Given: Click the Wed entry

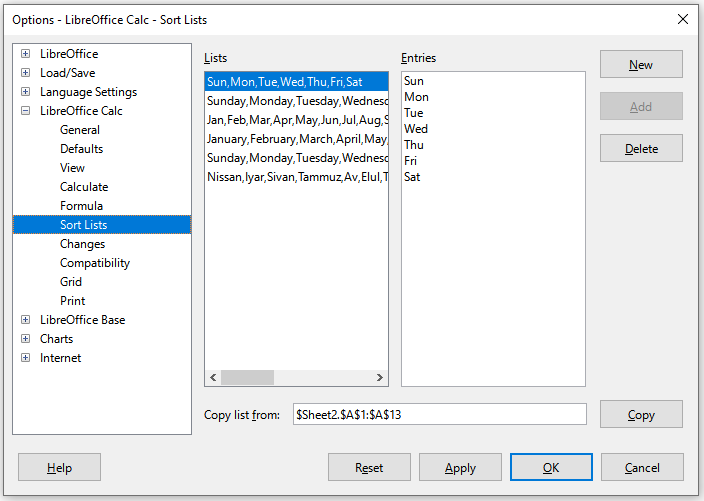Looking at the screenshot, I should pyautogui.click(x=416, y=129).
